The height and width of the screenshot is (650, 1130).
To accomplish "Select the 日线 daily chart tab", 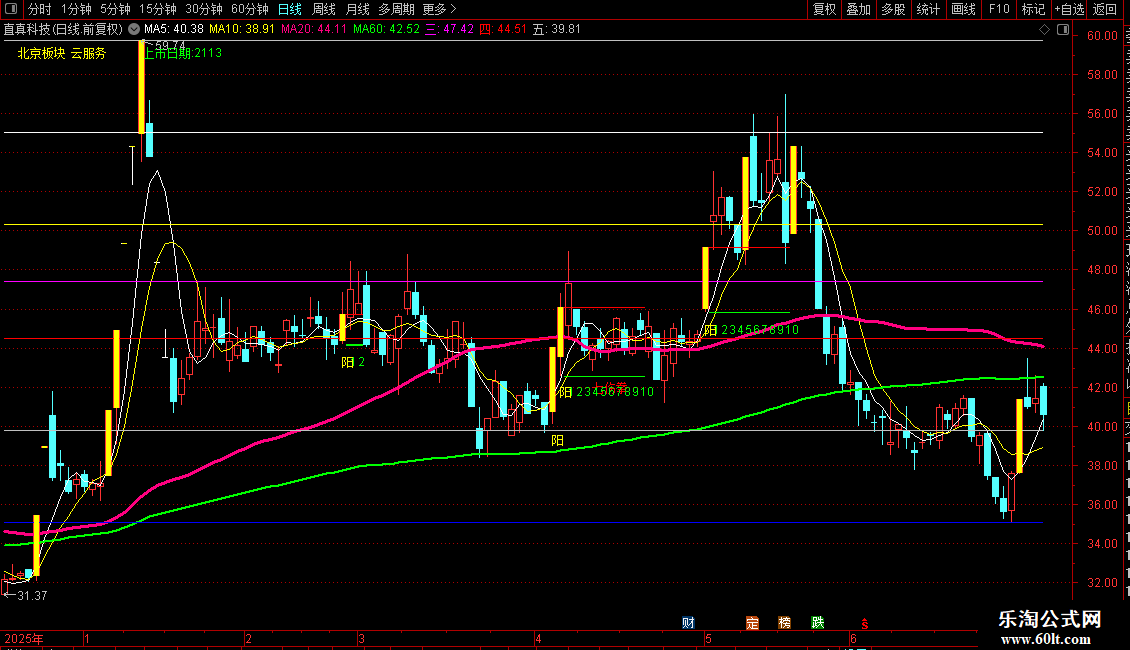I will click(290, 9).
